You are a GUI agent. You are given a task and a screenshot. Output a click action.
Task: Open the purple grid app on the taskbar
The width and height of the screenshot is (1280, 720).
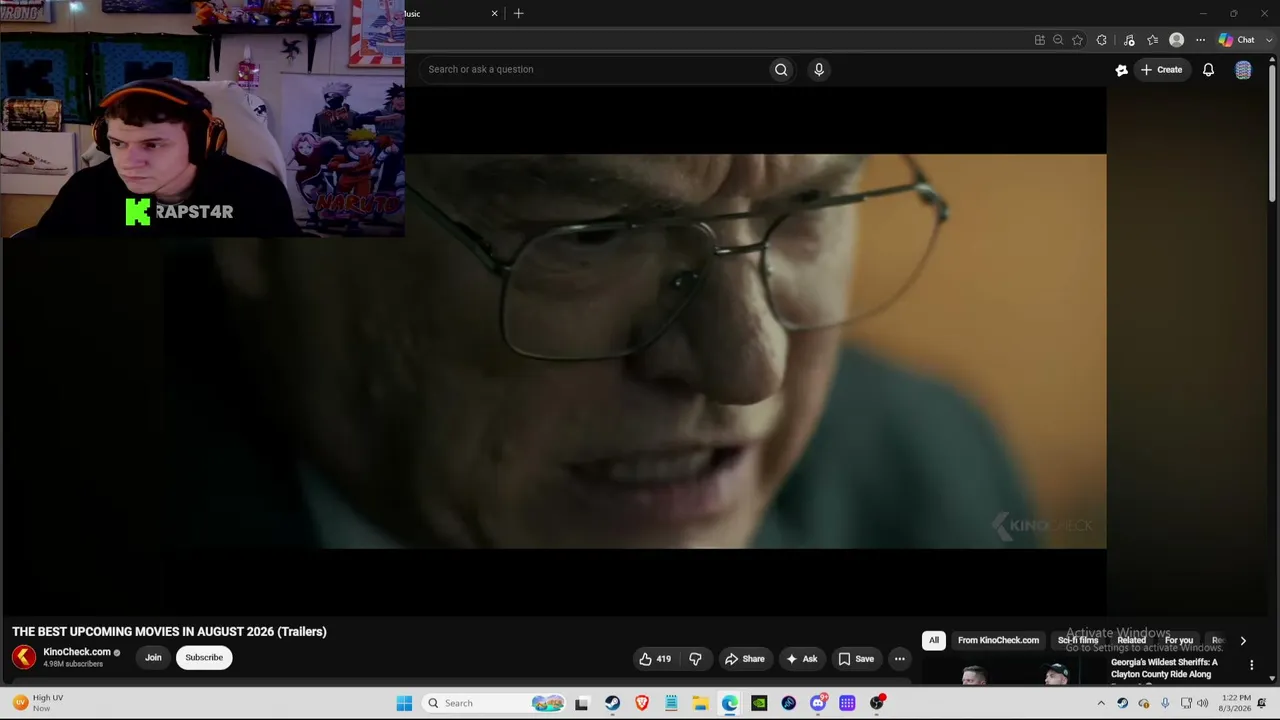coord(847,703)
